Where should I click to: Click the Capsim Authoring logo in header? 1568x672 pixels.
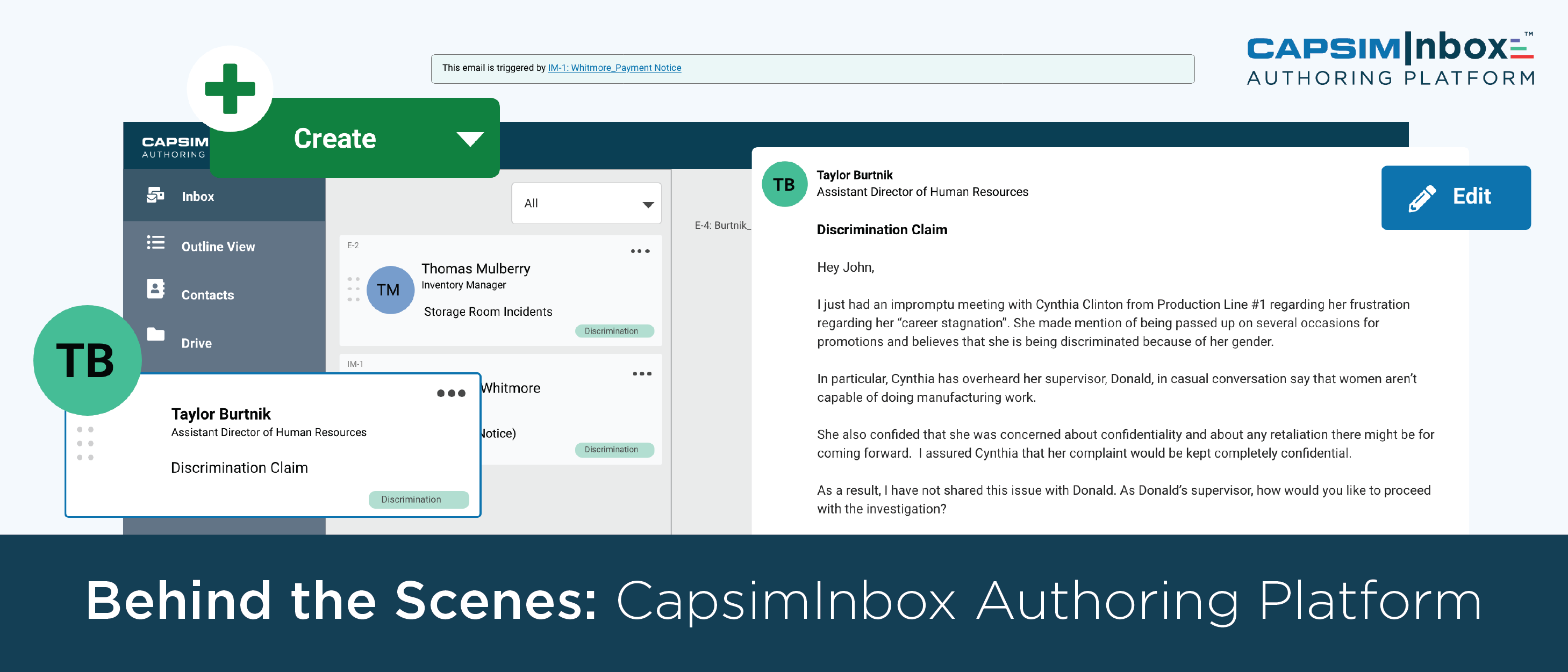click(175, 147)
